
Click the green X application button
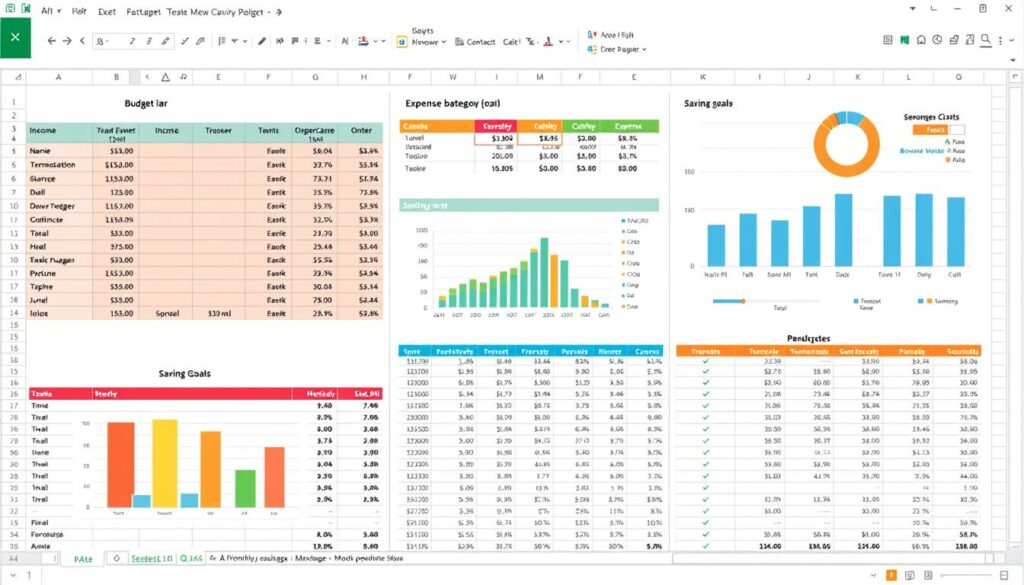(x=15, y=37)
